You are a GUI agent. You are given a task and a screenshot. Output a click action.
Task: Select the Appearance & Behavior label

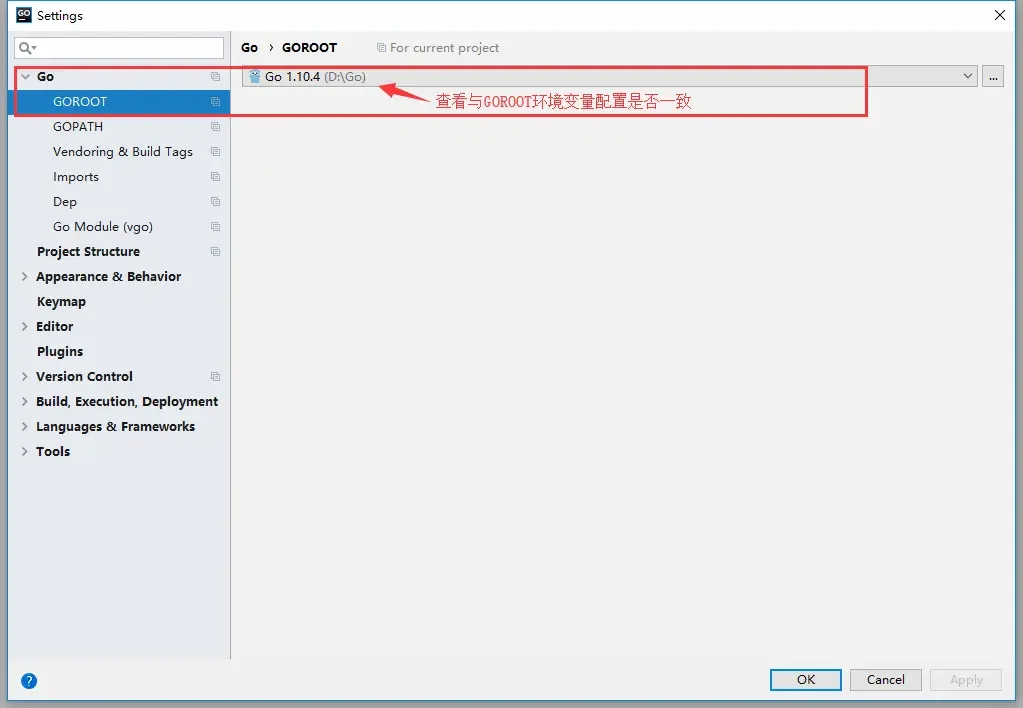pyautogui.click(x=108, y=276)
